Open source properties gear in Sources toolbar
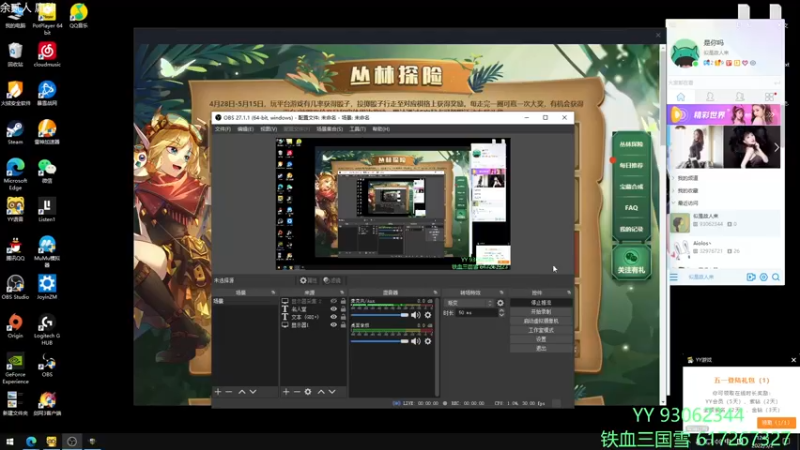This screenshot has width=800, height=450. pyautogui.click(x=308, y=392)
